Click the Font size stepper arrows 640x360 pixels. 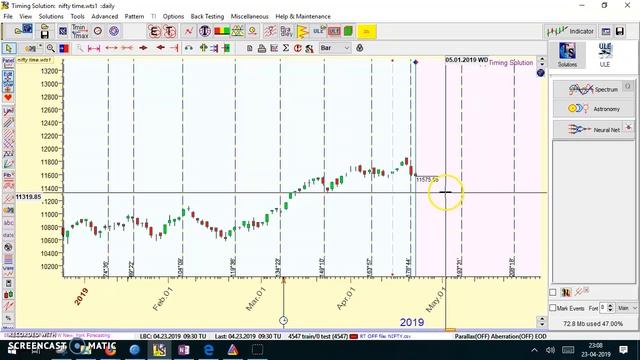[x=610, y=308]
